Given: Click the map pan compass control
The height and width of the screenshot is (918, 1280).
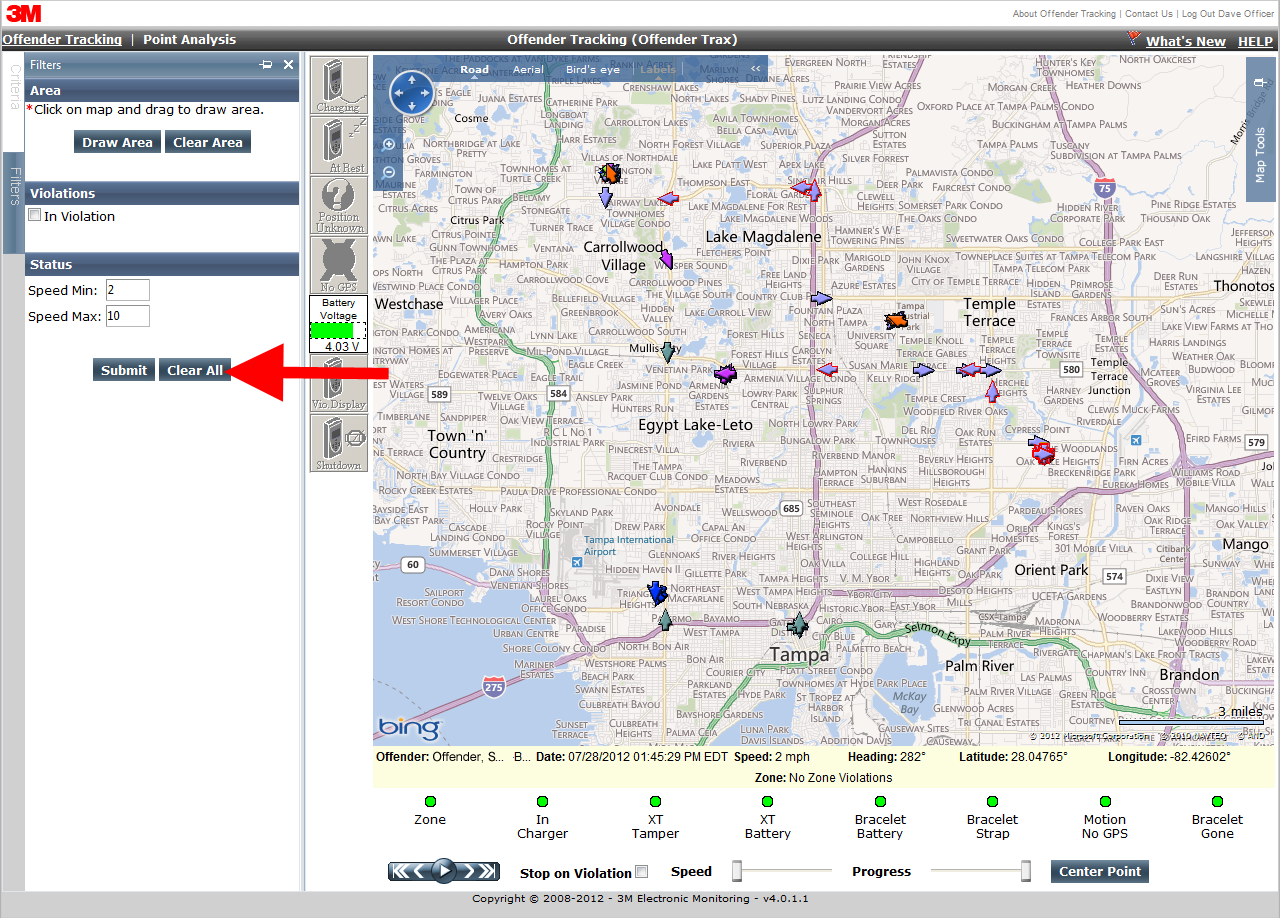Looking at the screenshot, I should pyautogui.click(x=412, y=93).
